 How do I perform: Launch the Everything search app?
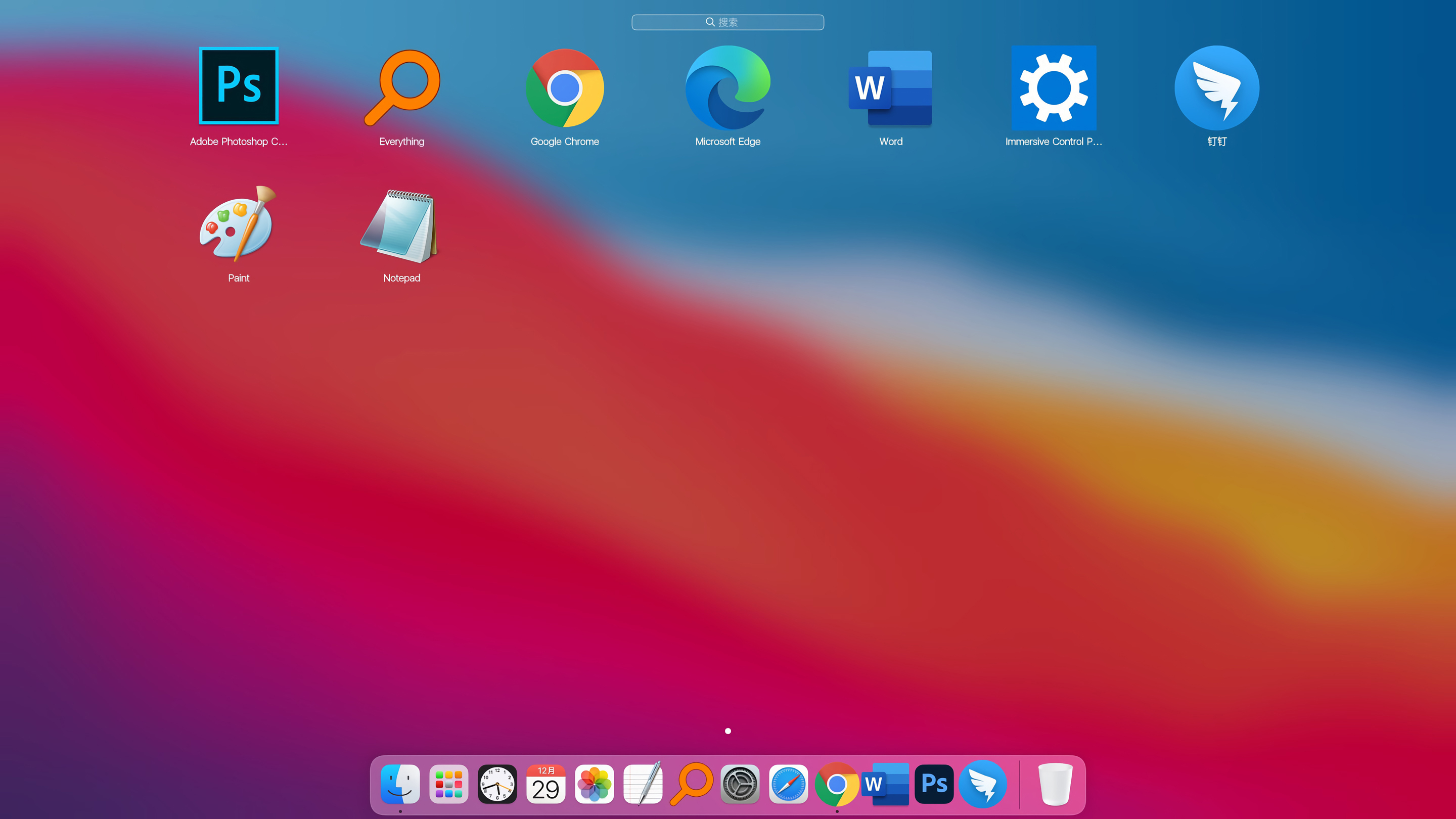point(401,87)
